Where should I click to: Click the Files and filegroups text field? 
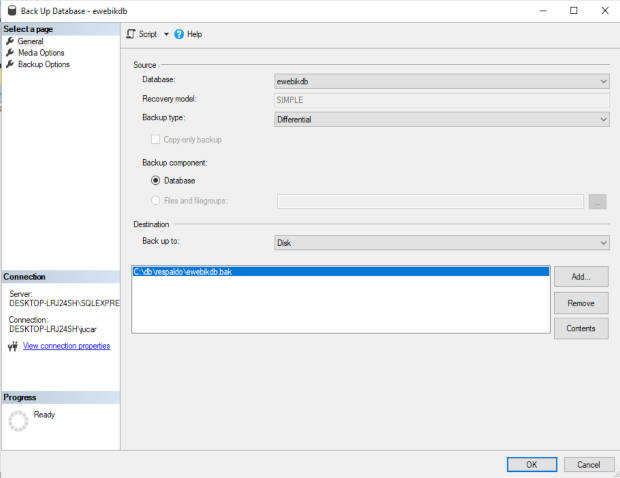430,201
